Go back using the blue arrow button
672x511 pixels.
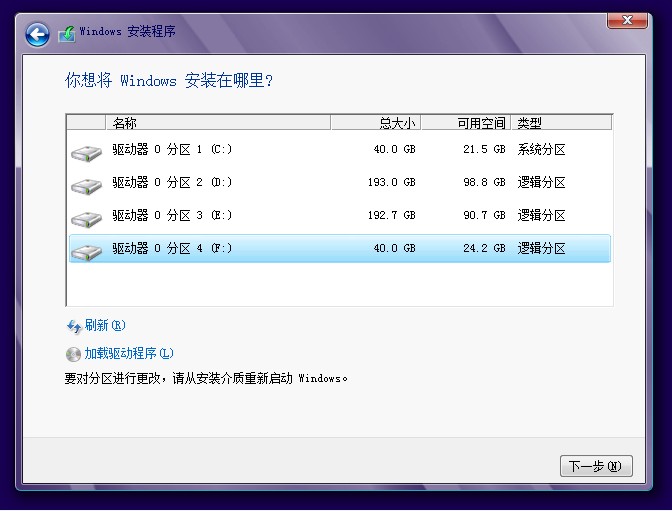[x=37, y=35]
